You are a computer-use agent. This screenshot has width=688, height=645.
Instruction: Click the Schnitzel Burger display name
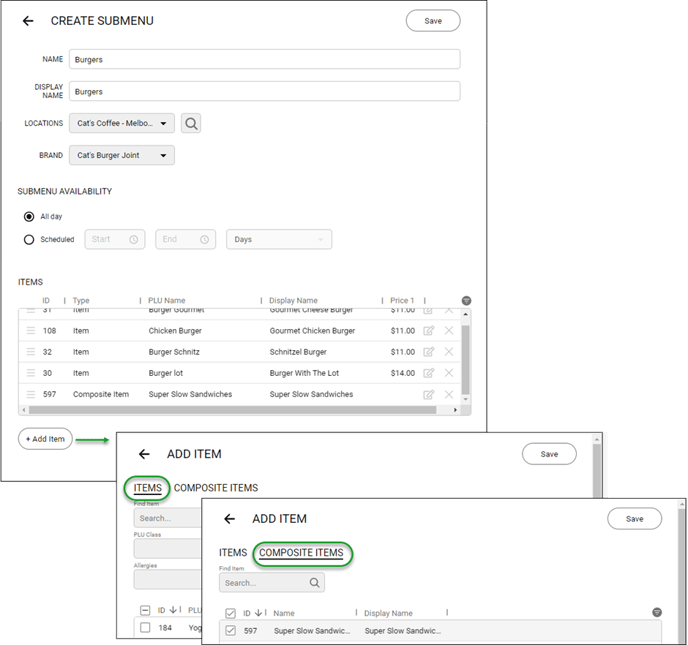[x=298, y=352]
